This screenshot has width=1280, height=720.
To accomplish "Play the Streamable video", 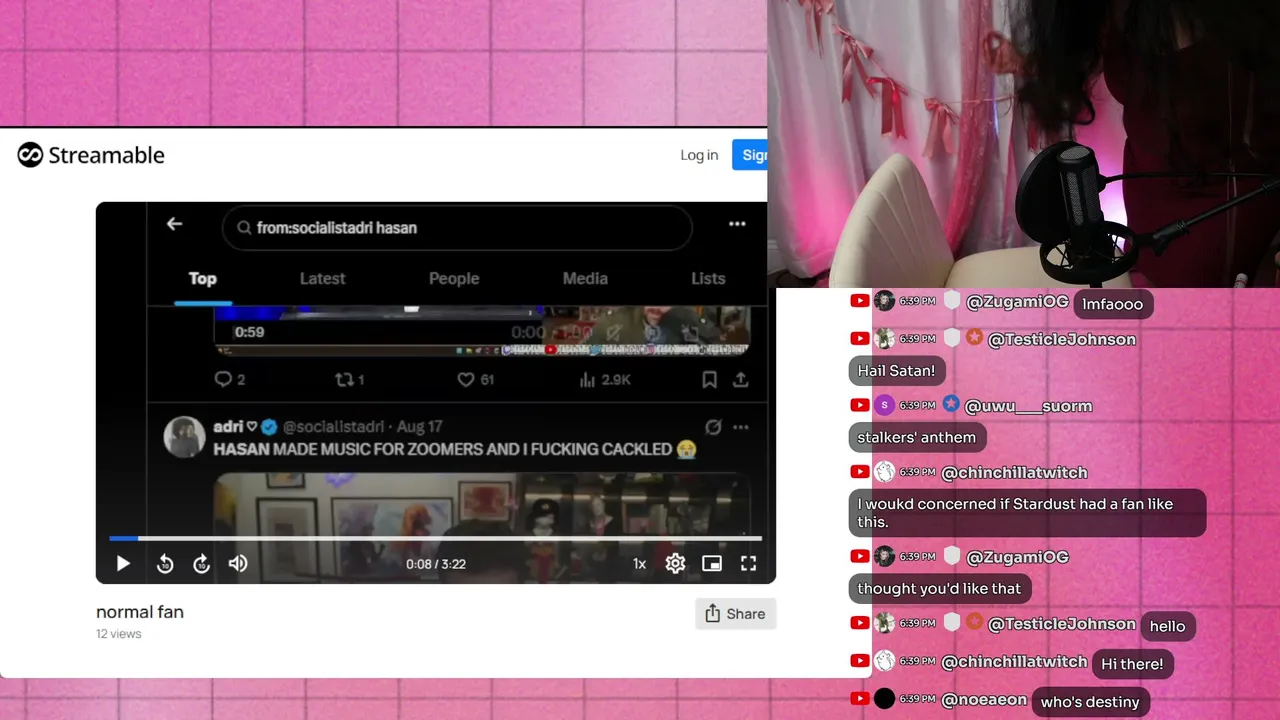I will 123,564.
